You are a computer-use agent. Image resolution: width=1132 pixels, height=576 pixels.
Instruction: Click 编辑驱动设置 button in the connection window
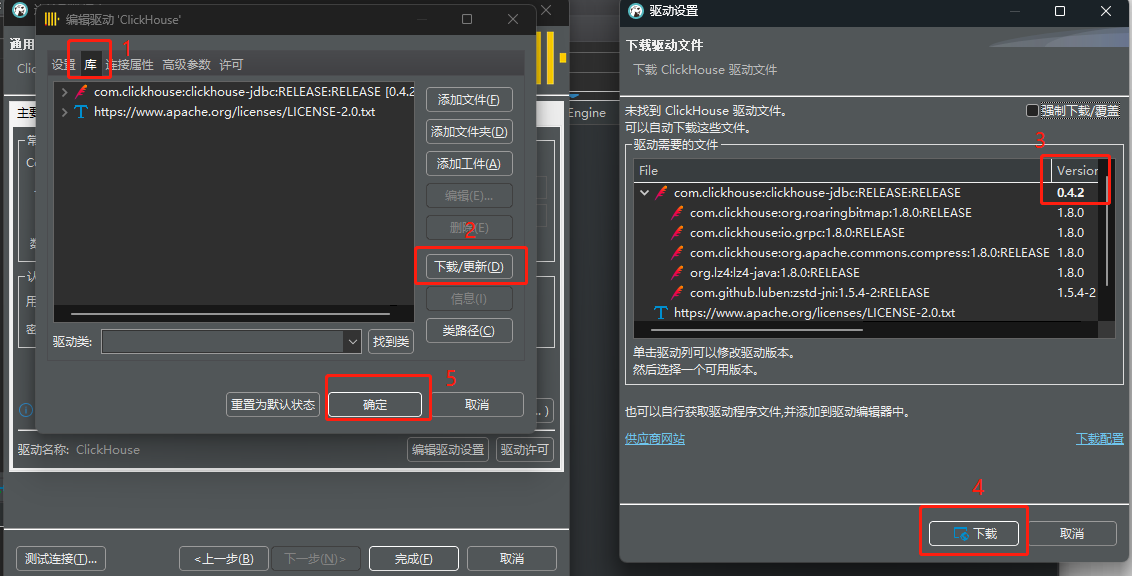[x=448, y=449]
